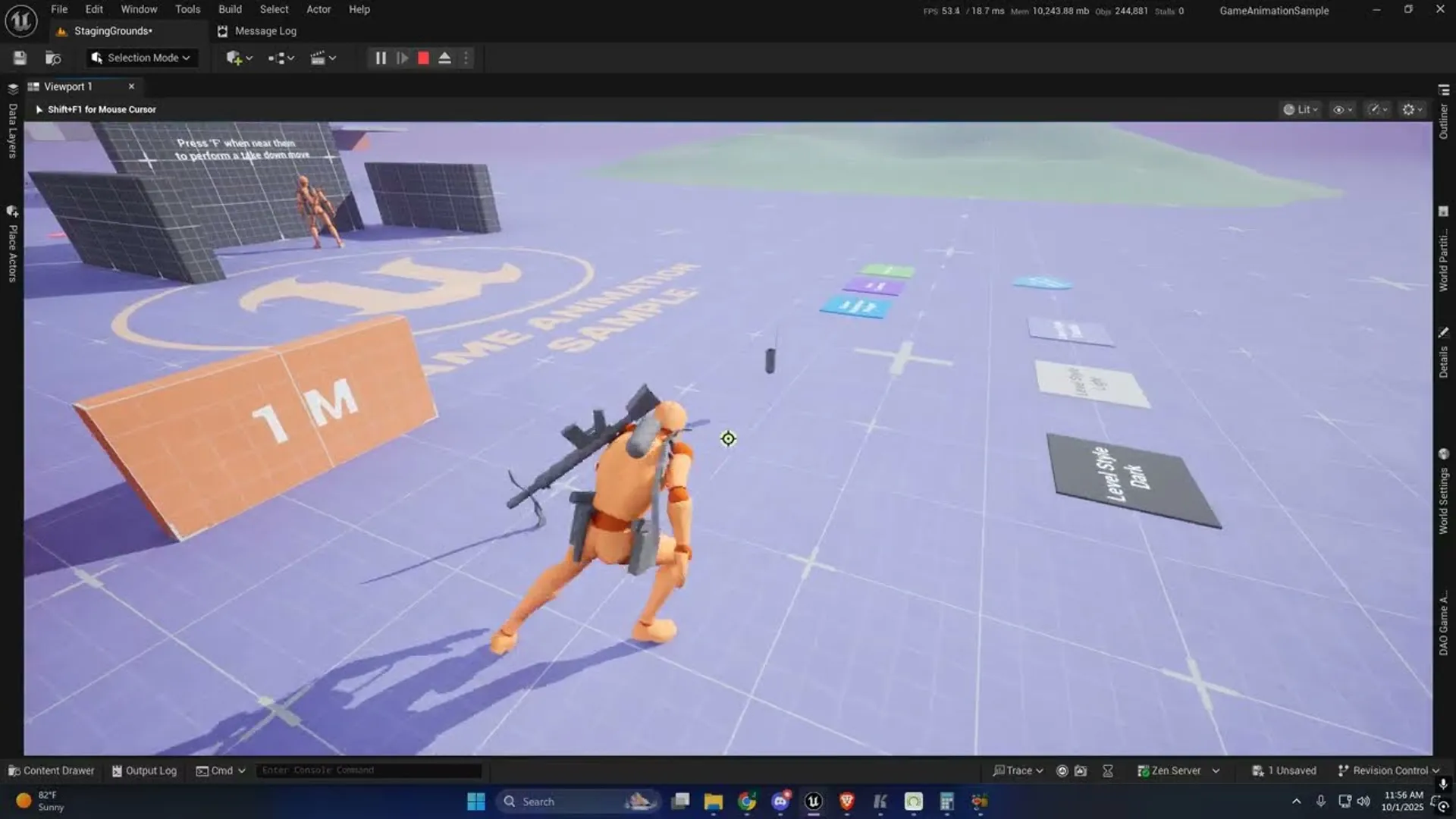Viewport: 1456px width, 819px height.
Task: Open the Zen Server status panel
Action: click(1176, 770)
